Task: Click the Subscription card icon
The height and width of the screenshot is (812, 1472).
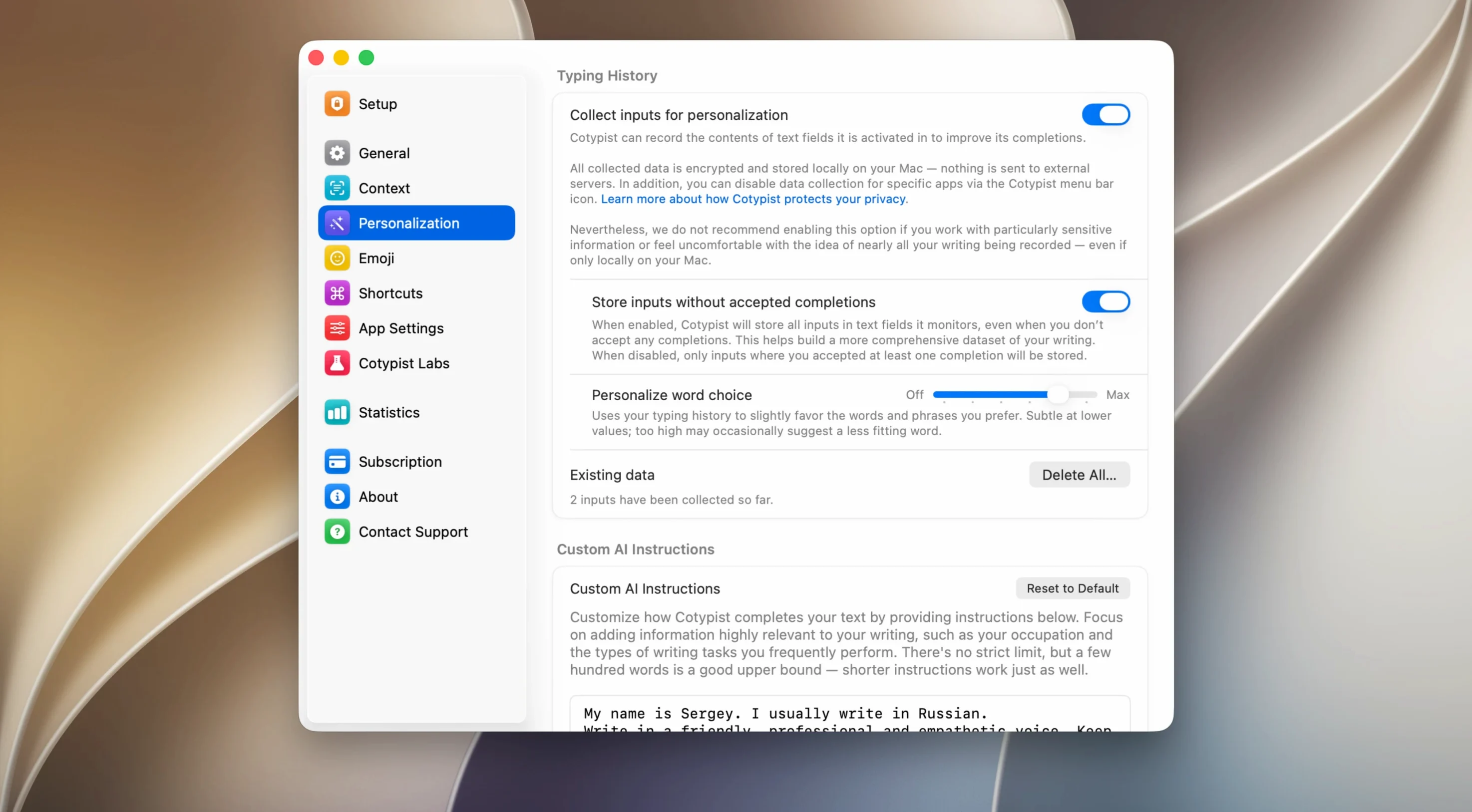Action: (337, 461)
